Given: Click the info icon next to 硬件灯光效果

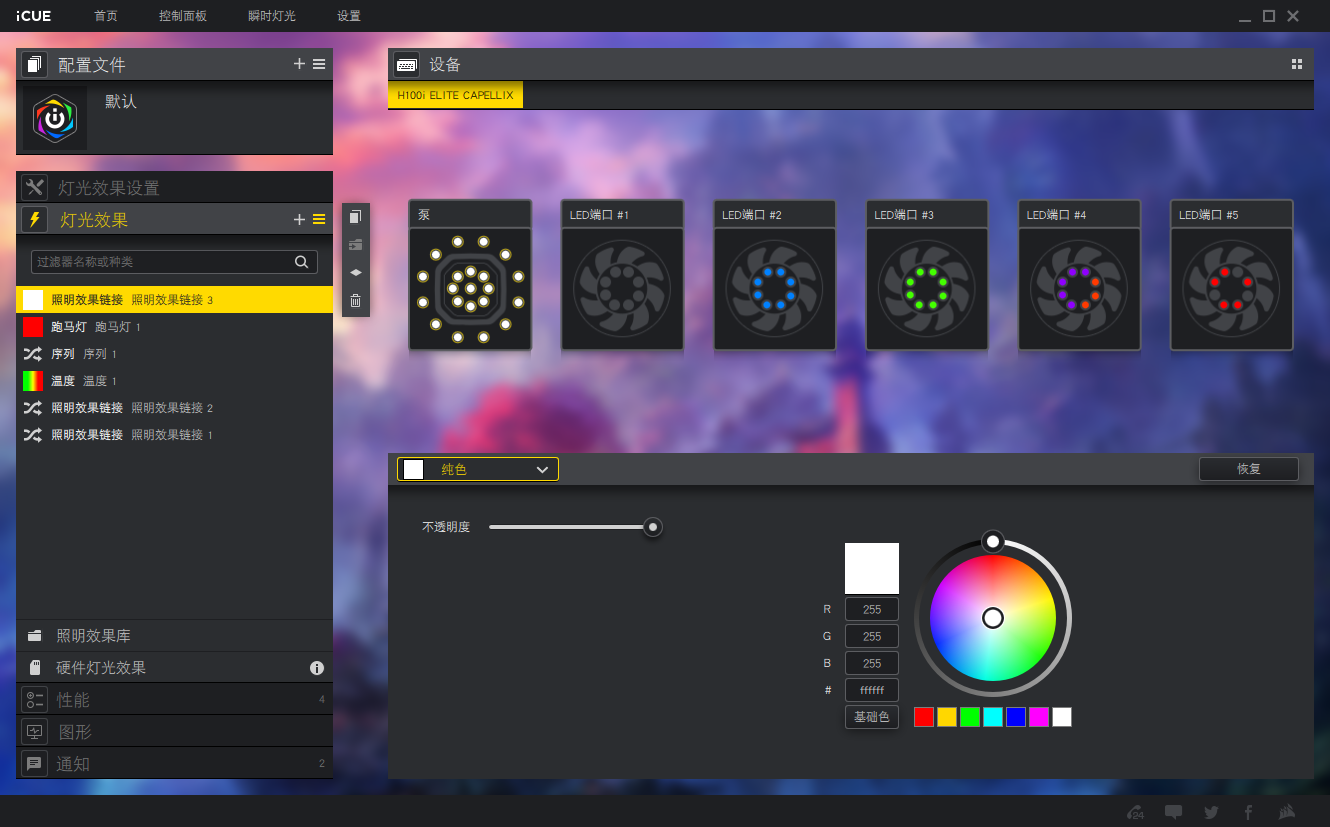Looking at the screenshot, I should coord(317,668).
